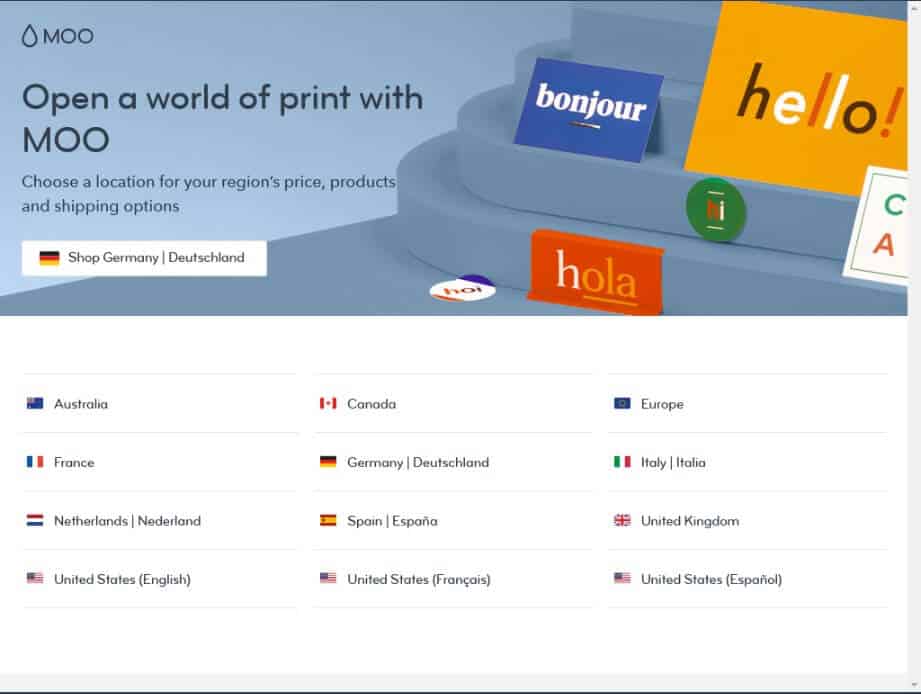Click the Italy flag icon
Screen dimensions: 921x694
pyautogui.click(x=622, y=462)
